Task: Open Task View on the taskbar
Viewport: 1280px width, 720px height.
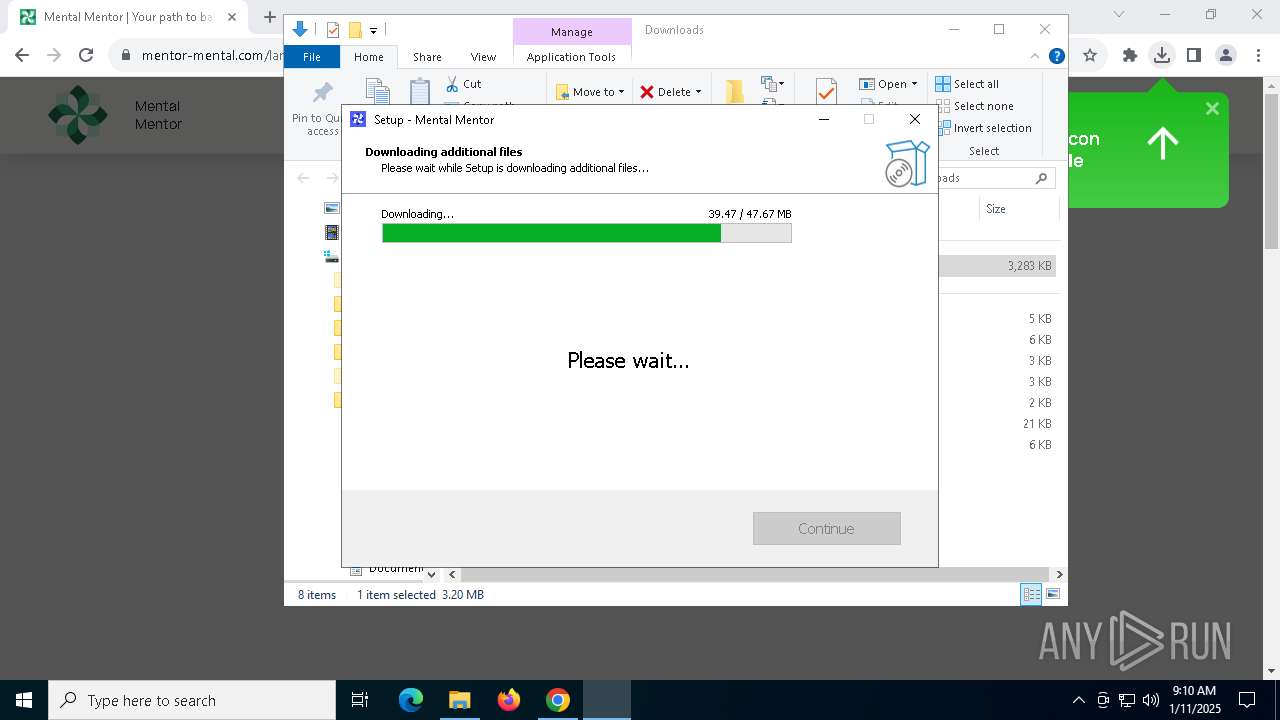Action: 360,700
